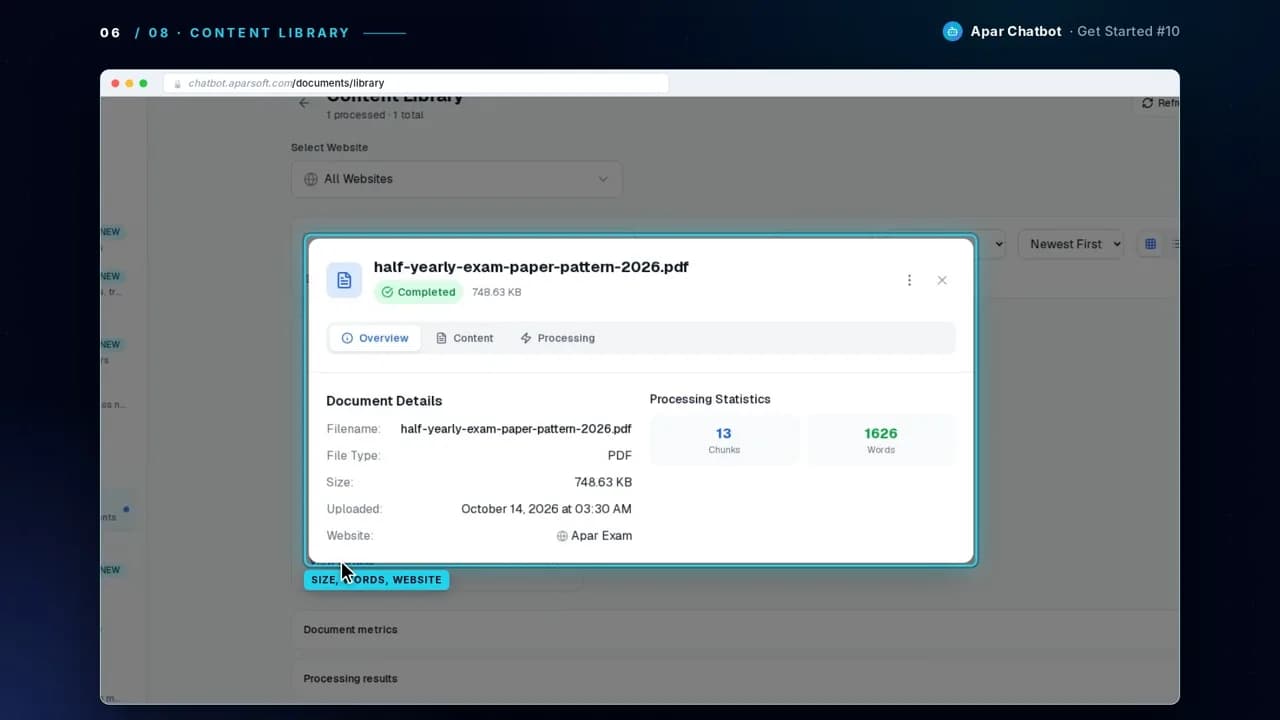Expand the All Websites dropdown

(x=457, y=179)
